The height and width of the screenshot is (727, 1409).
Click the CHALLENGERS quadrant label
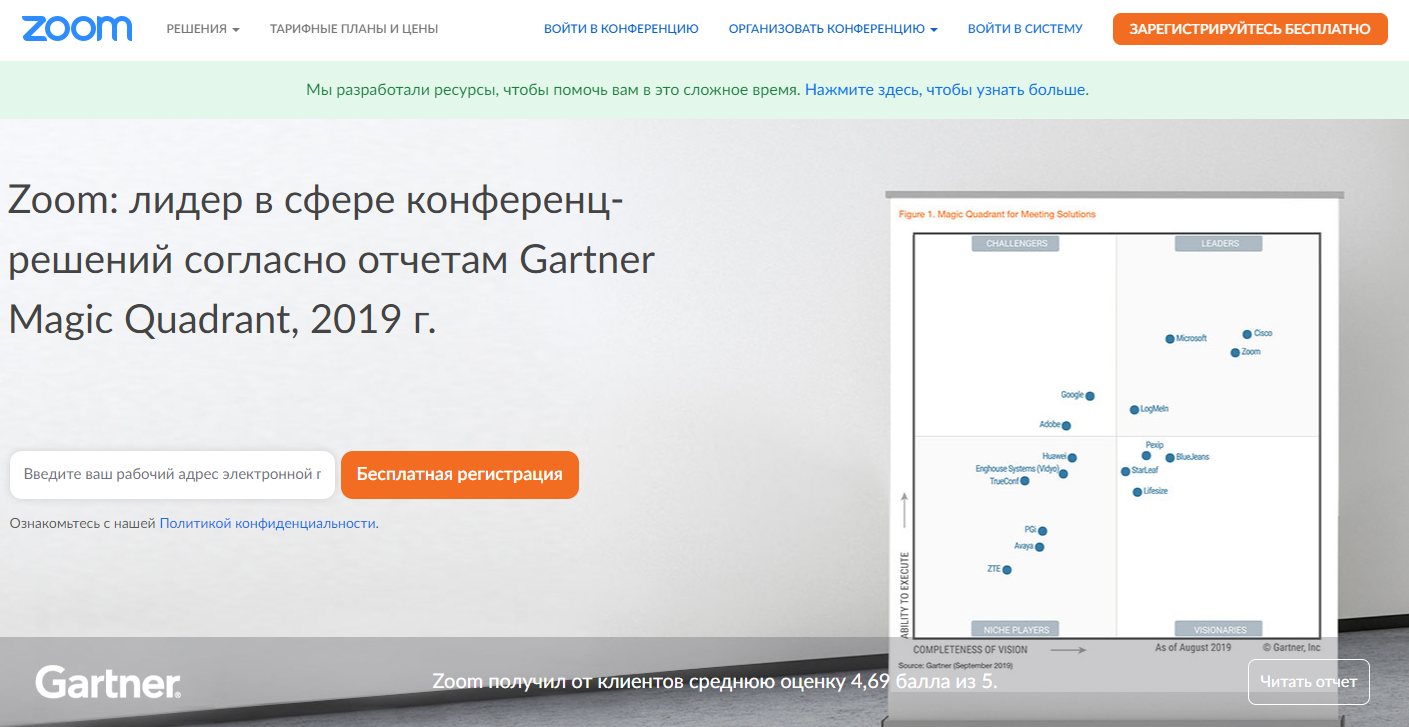tap(1016, 243)
